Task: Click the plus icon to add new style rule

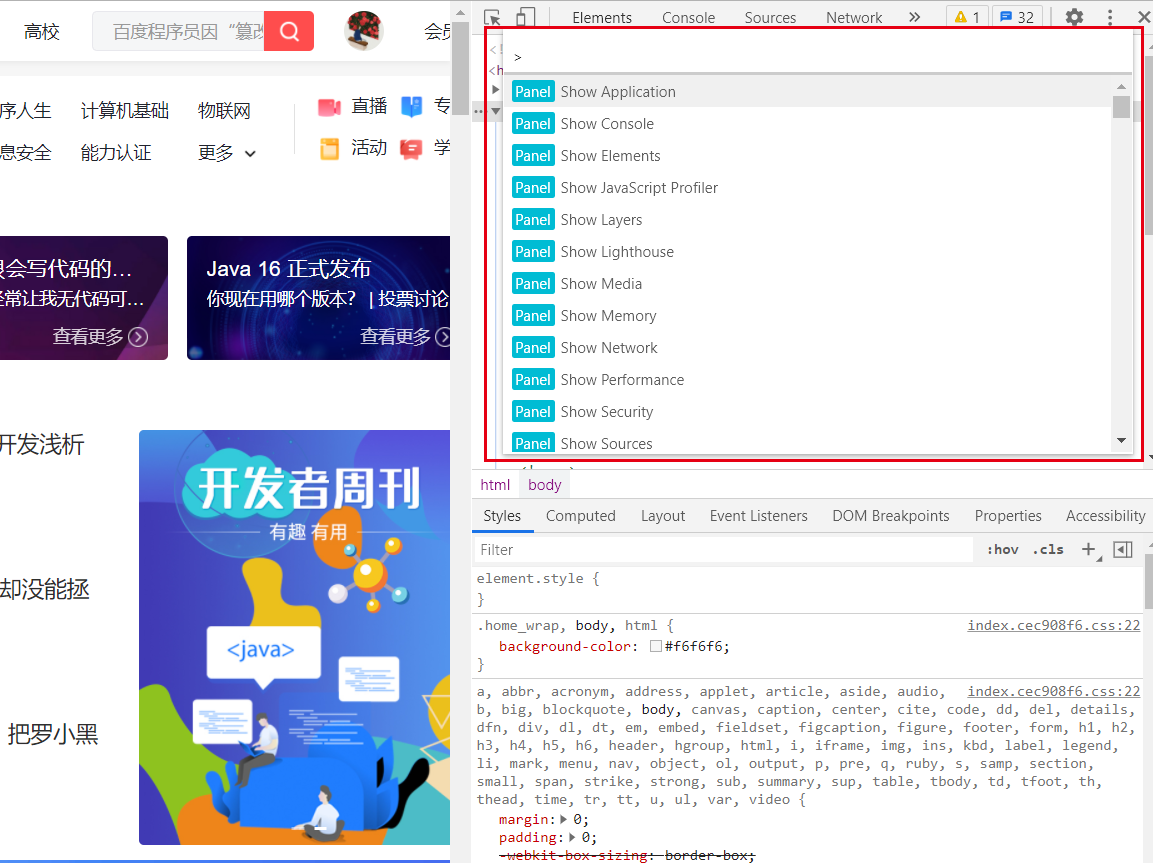Action: (1088, 549)
